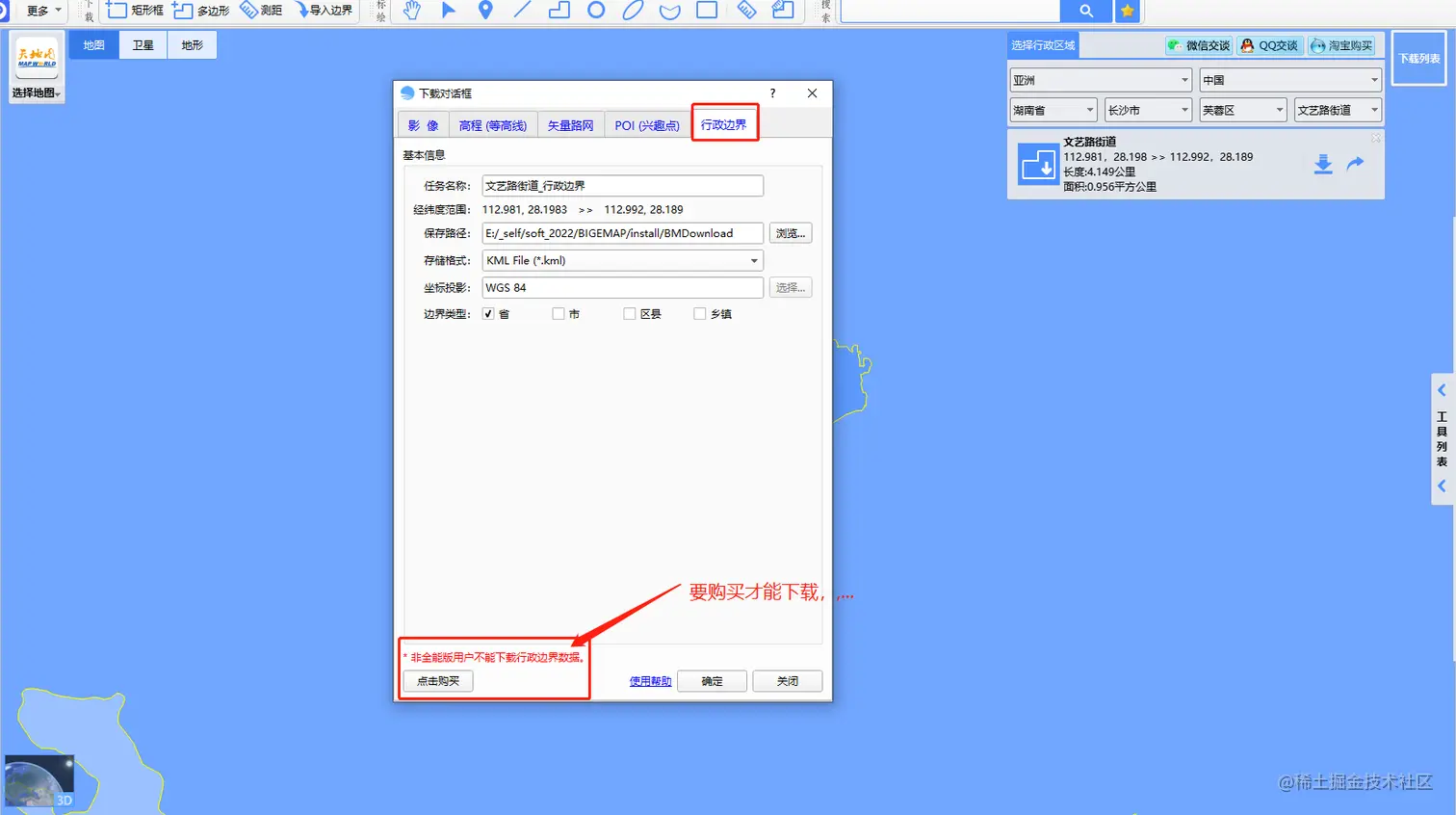Viewport: 1456px width, 815px height.
Task: Choose the sector shape drawing tool
Action: pyautogui.click(x=670, y=11)
